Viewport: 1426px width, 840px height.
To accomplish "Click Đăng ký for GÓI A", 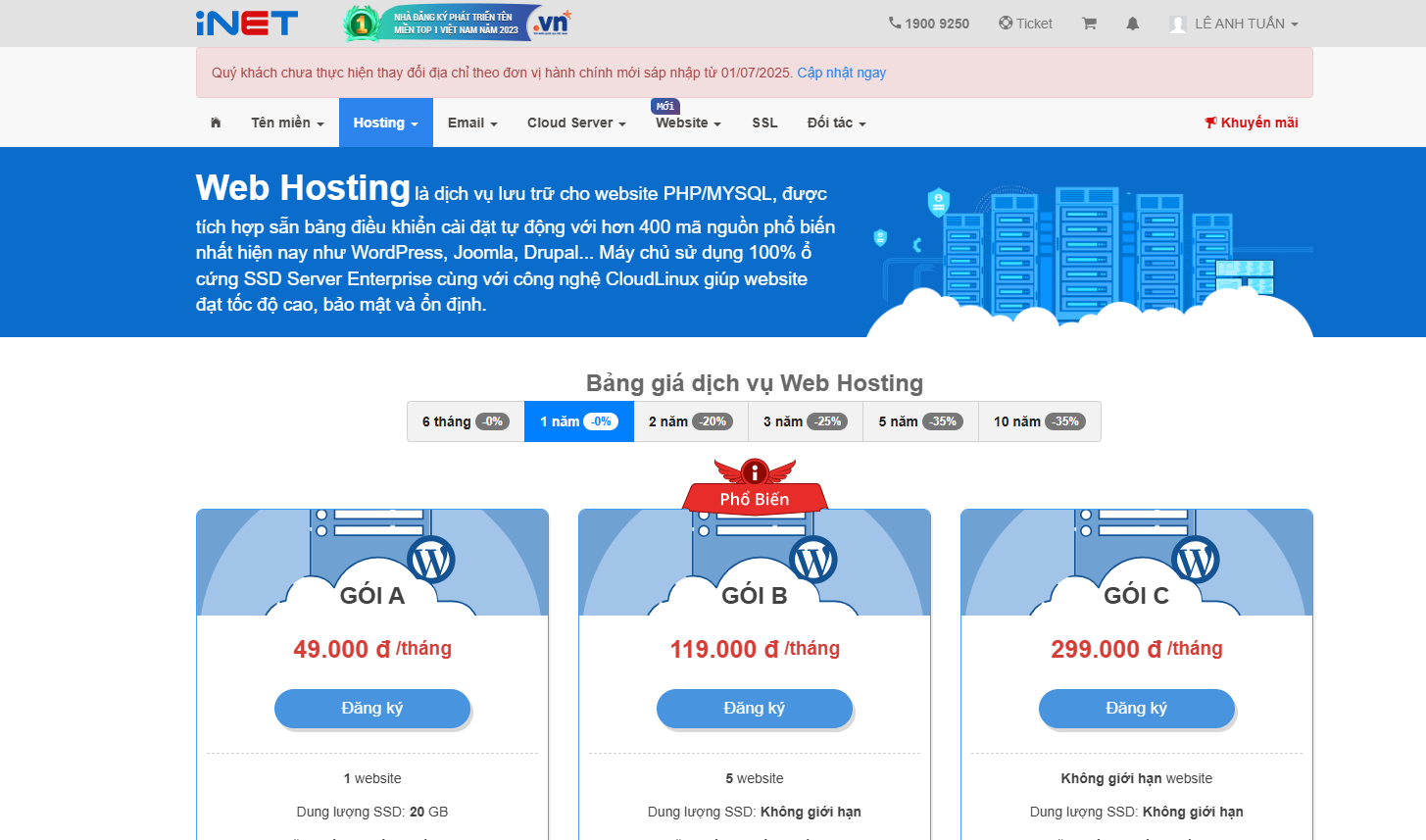I will click(x=372, y=709).
